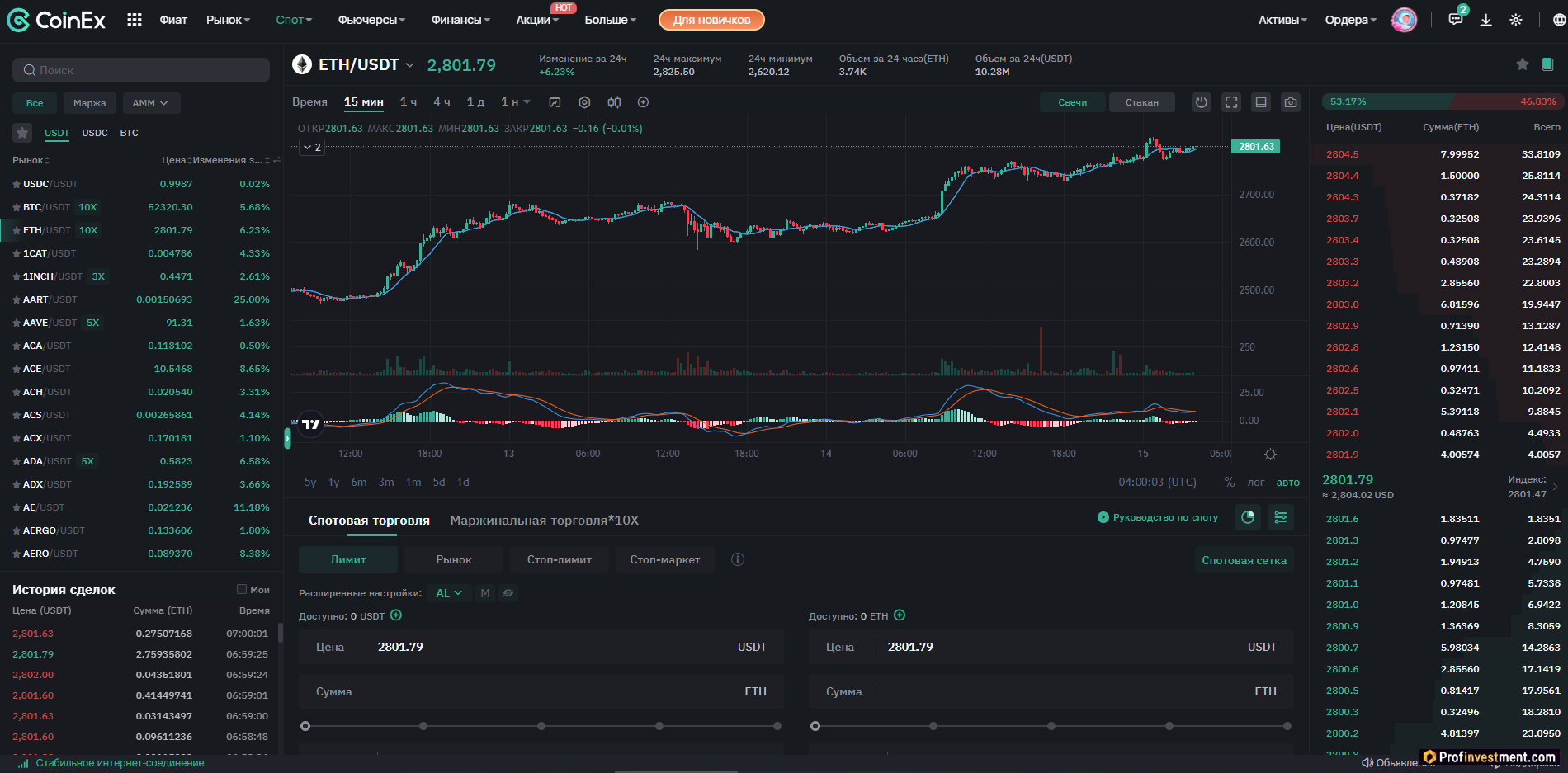This screenshot has width=1568, height=773.
Task: Open the Активы dropdown
Action: [x=1282, y=20]
